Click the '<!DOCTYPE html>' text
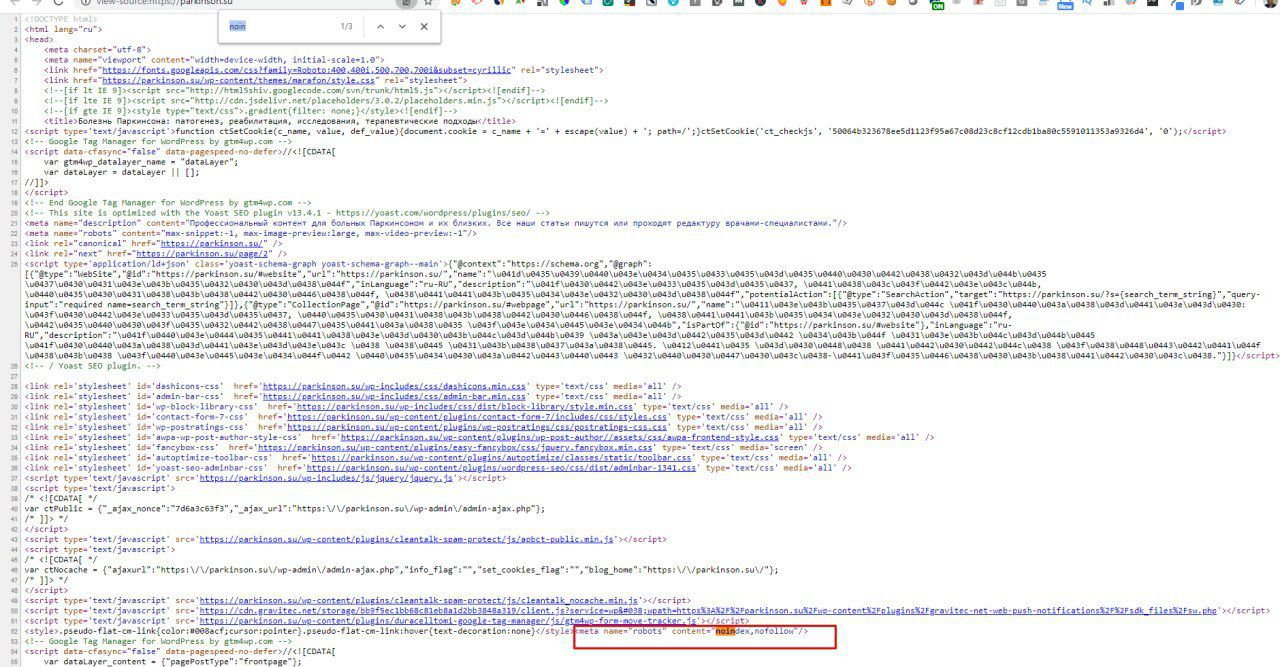 [61, 19]
